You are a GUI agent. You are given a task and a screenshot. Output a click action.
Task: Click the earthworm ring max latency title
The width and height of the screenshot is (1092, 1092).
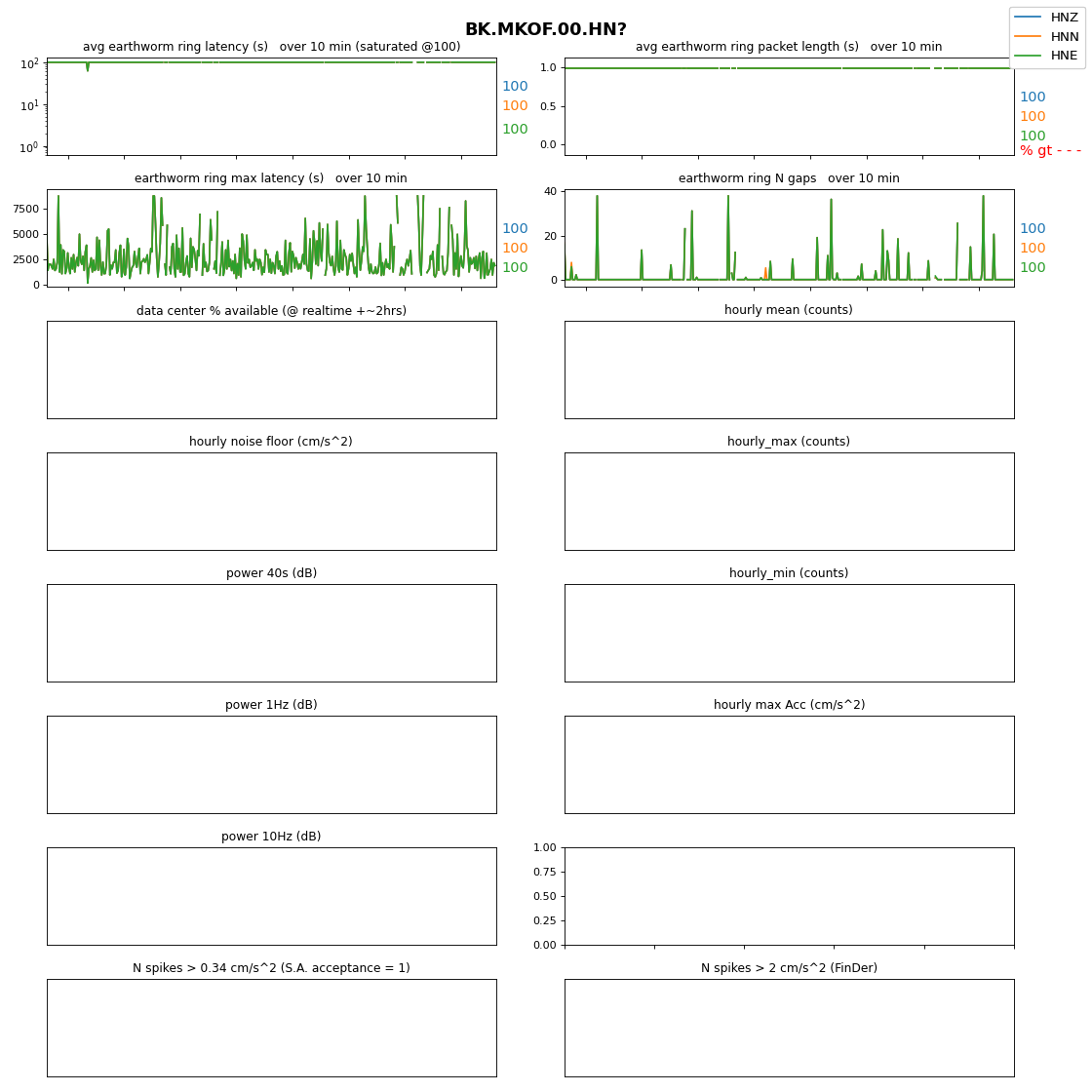(271, 178)
